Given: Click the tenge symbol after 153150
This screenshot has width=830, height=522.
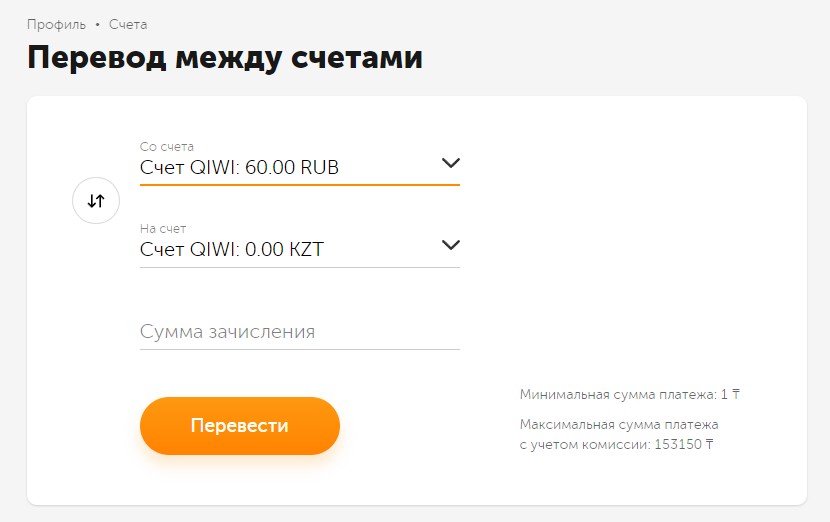Looking at the screenshot, I should click(710, 445).
